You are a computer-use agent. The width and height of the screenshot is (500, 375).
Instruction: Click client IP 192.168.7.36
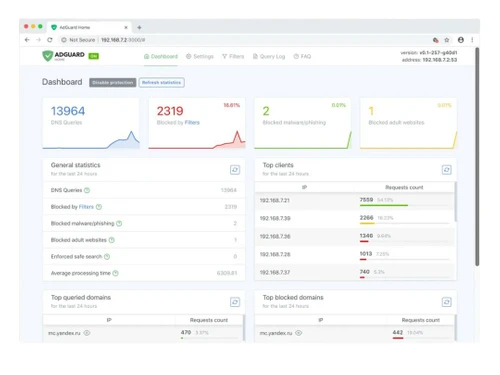pyautogui.click(x=275, y=237)
